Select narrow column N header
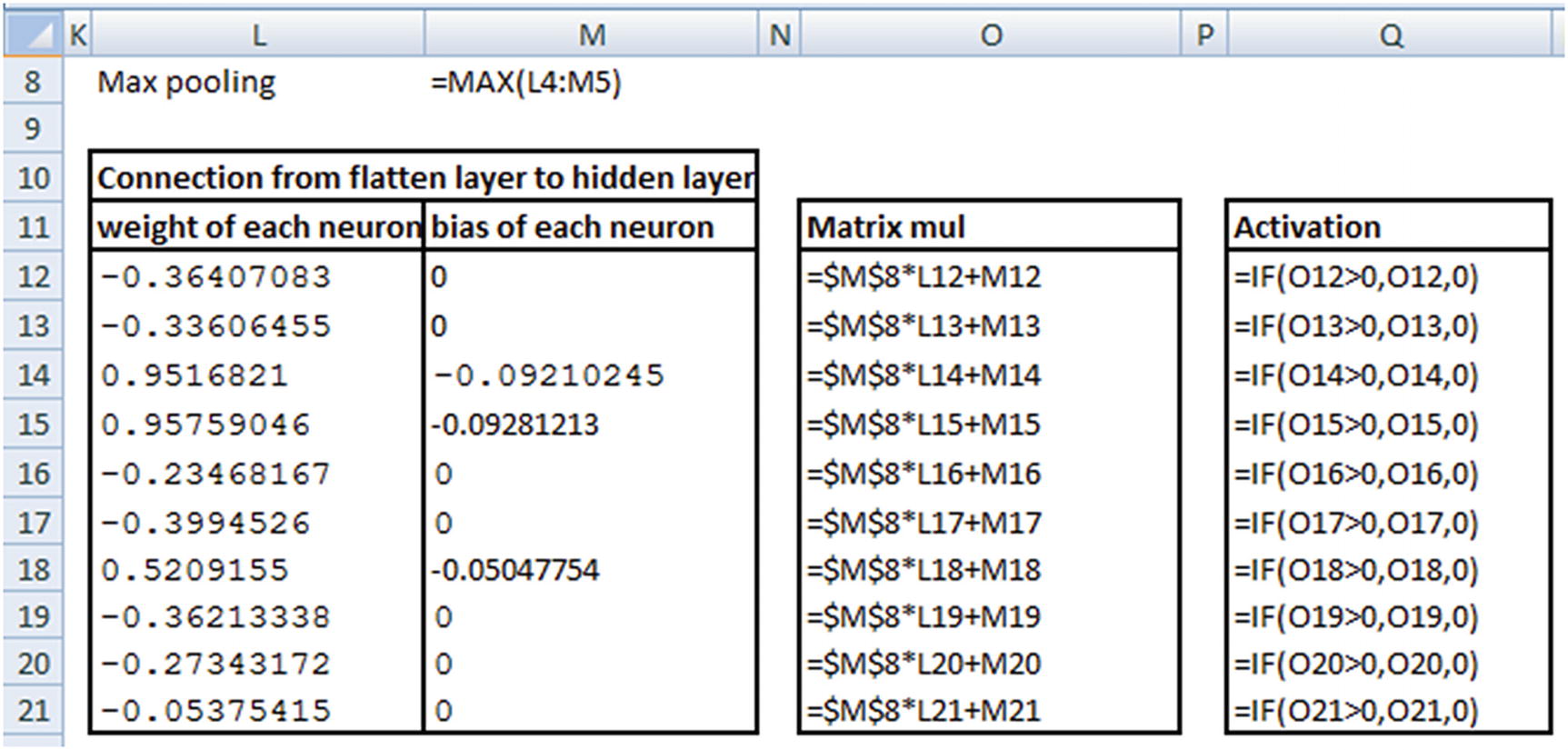The width and height of the screenshot is (1568, 750). [x=779, y=35]
